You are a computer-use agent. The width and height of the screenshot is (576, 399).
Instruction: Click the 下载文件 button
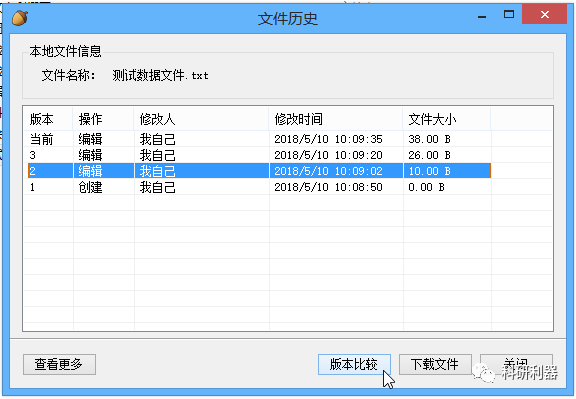point(435,364)
